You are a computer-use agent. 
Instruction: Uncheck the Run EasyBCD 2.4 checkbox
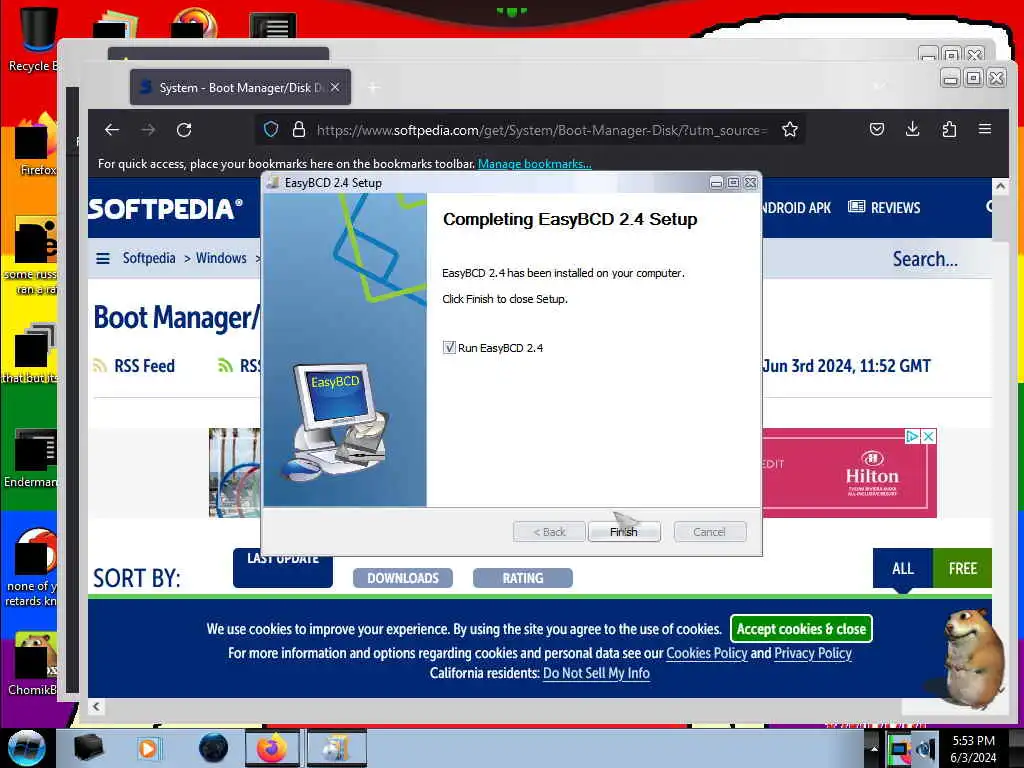pyautogui.click(x=449, y=347)
